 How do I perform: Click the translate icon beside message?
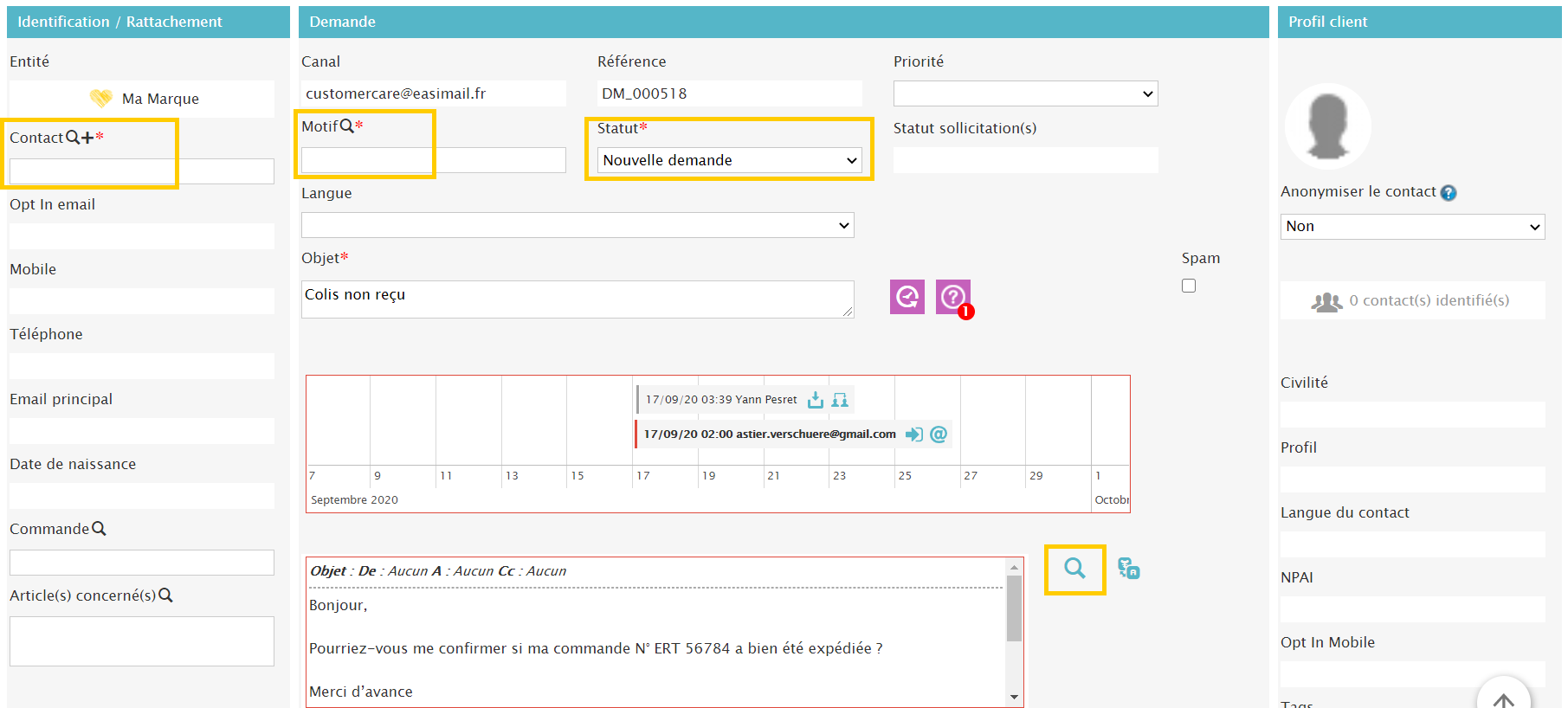1128,569
